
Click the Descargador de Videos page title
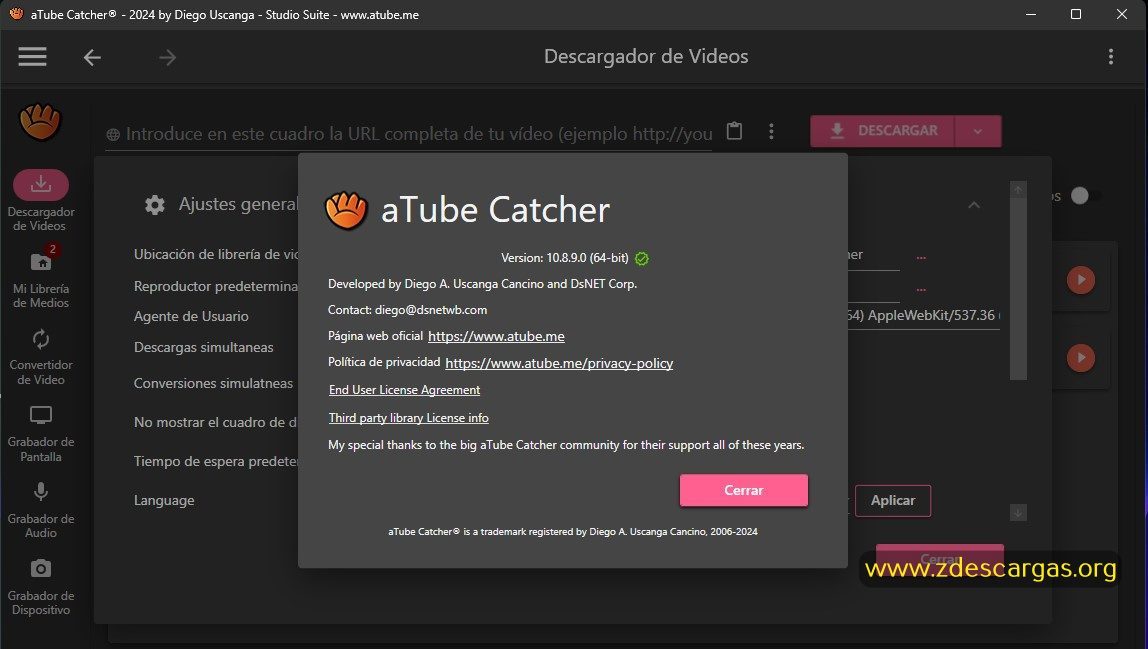(x=646, y=56)
